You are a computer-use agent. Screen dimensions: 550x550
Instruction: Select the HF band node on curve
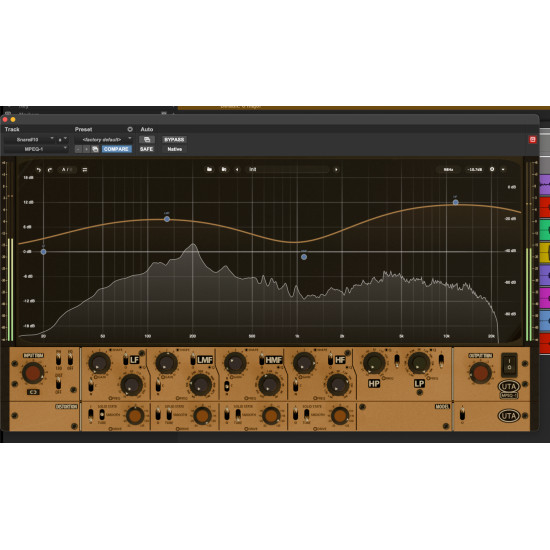click(456, 202)
